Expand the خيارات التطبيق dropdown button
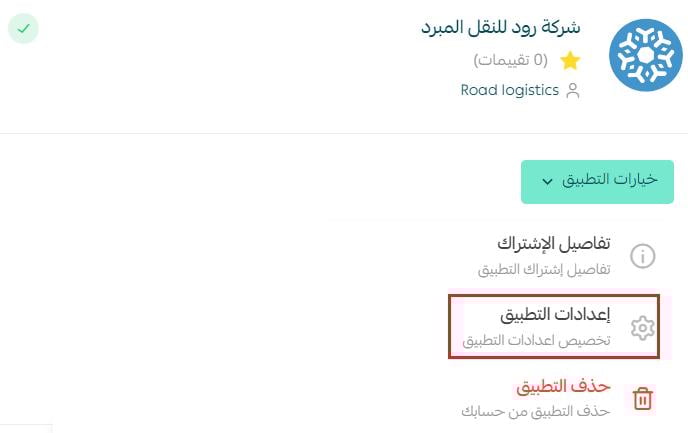The height and width of the screenshot is (433, 688). pyautogui.click(x=597, y=182)
